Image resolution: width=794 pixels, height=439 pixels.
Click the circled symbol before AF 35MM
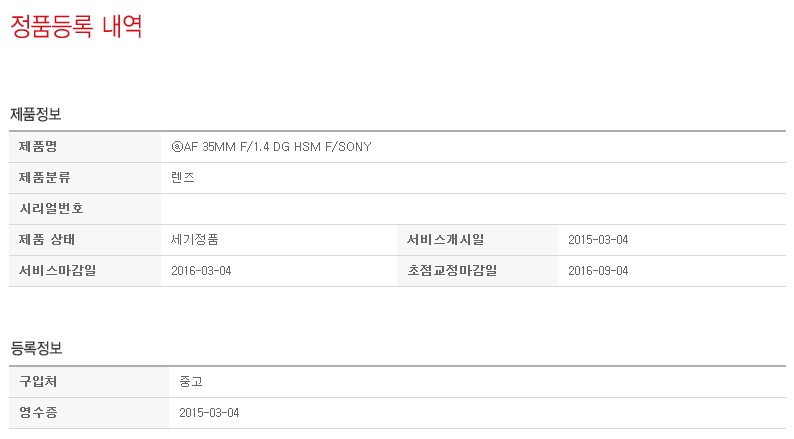pos(177,147)
